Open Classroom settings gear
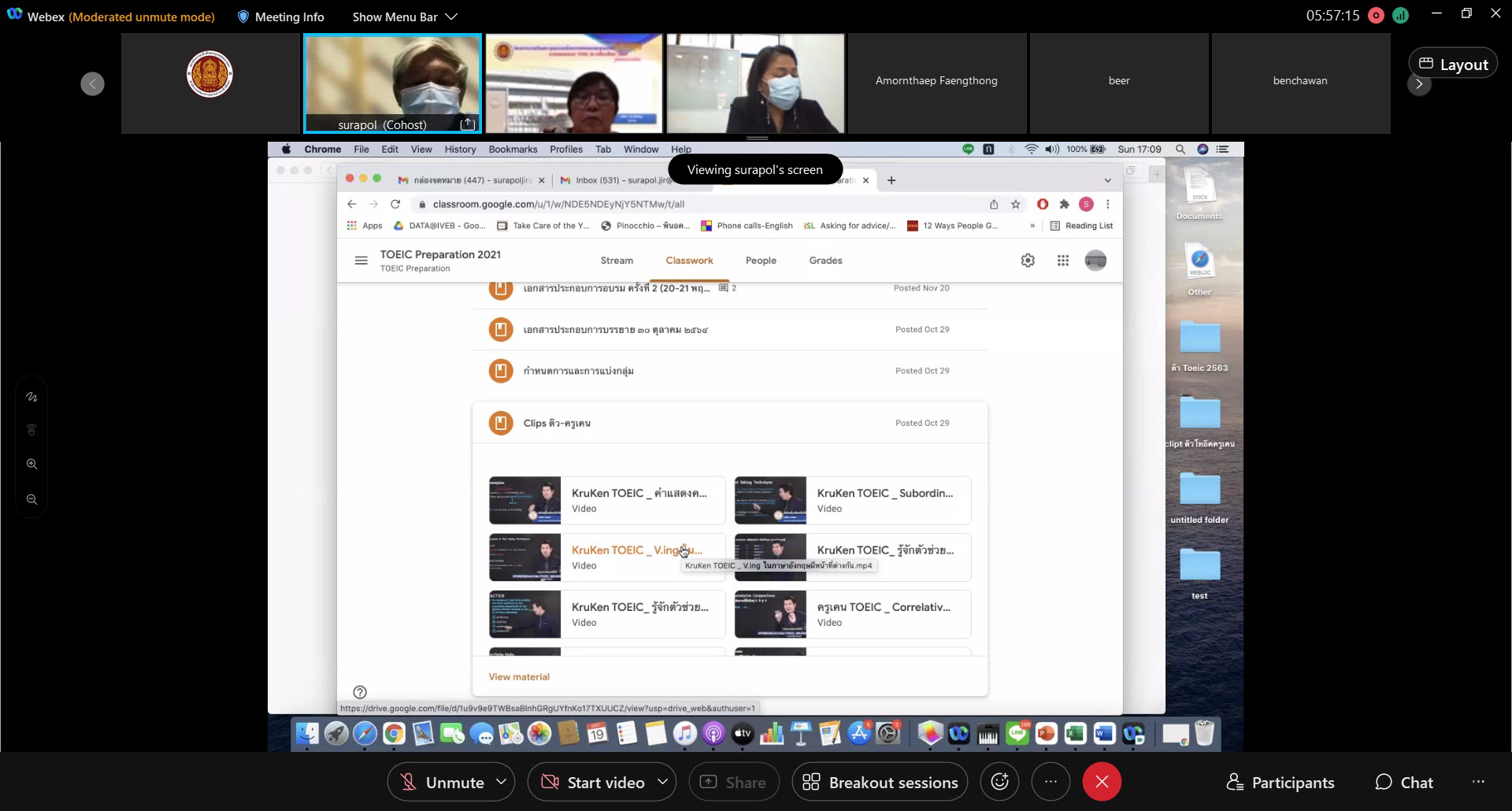The width and height of the screenshot is (1512, 811). coord(1028,261)
